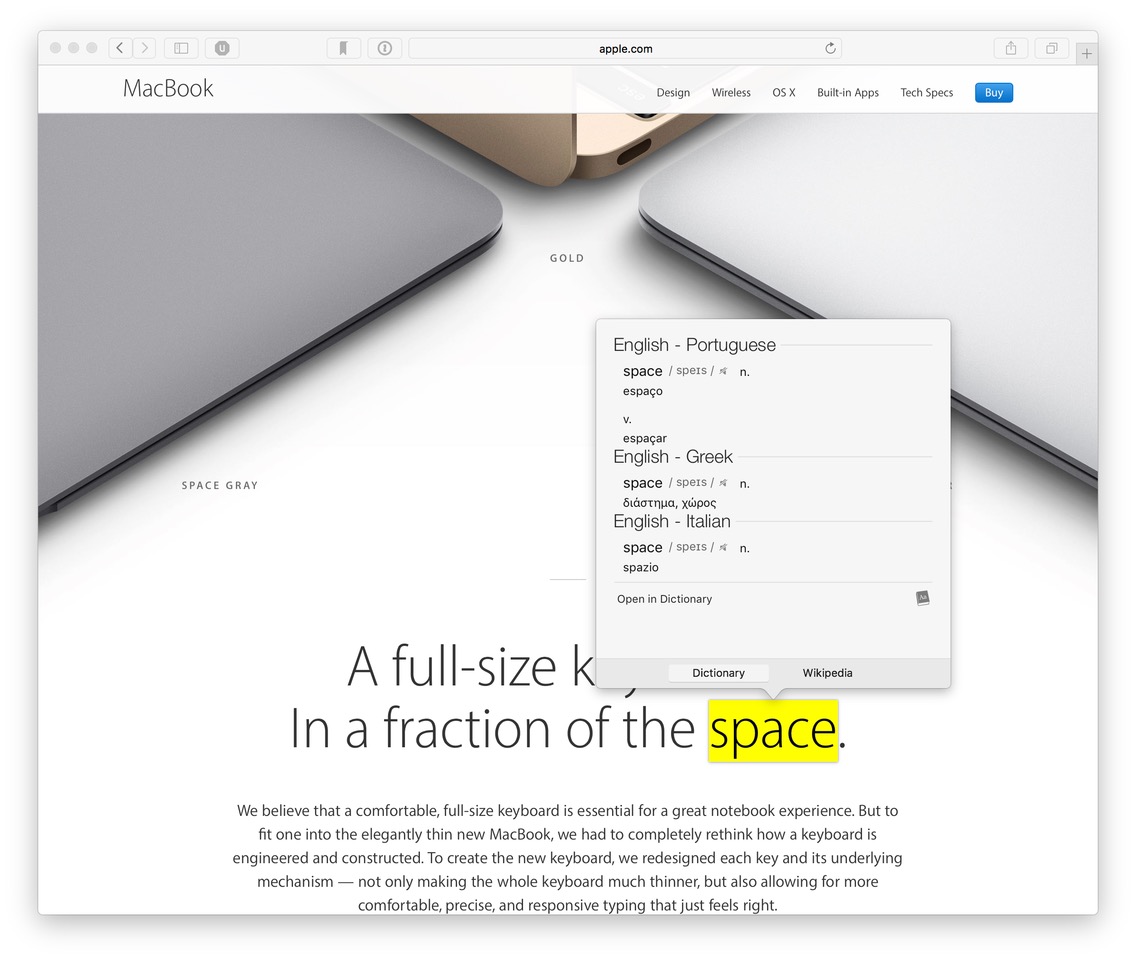Click the English - Greek heading
Screen dimensions: 1136x960
pos(673,457)
